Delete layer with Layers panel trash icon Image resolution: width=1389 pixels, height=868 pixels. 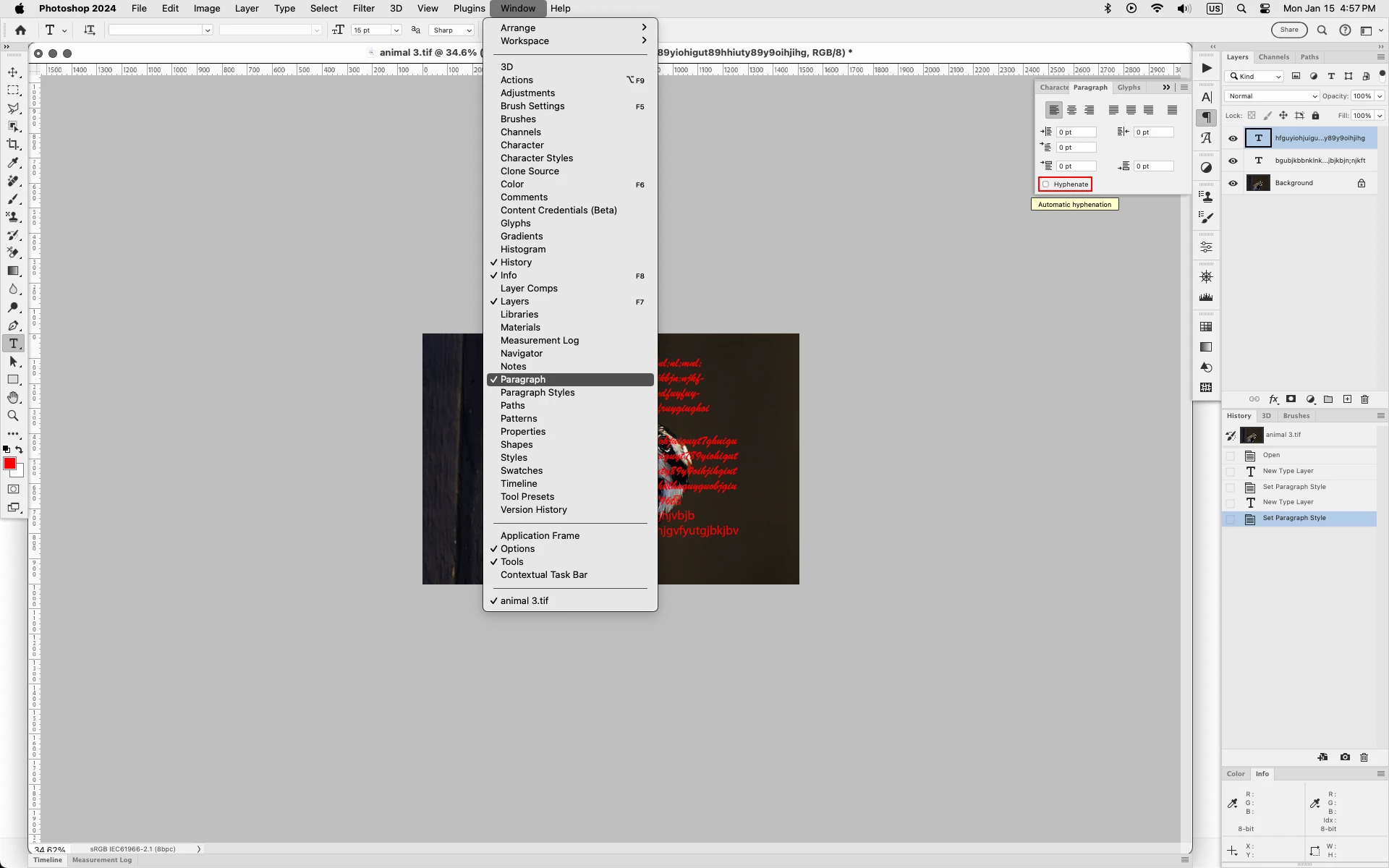coord(1364,399)
